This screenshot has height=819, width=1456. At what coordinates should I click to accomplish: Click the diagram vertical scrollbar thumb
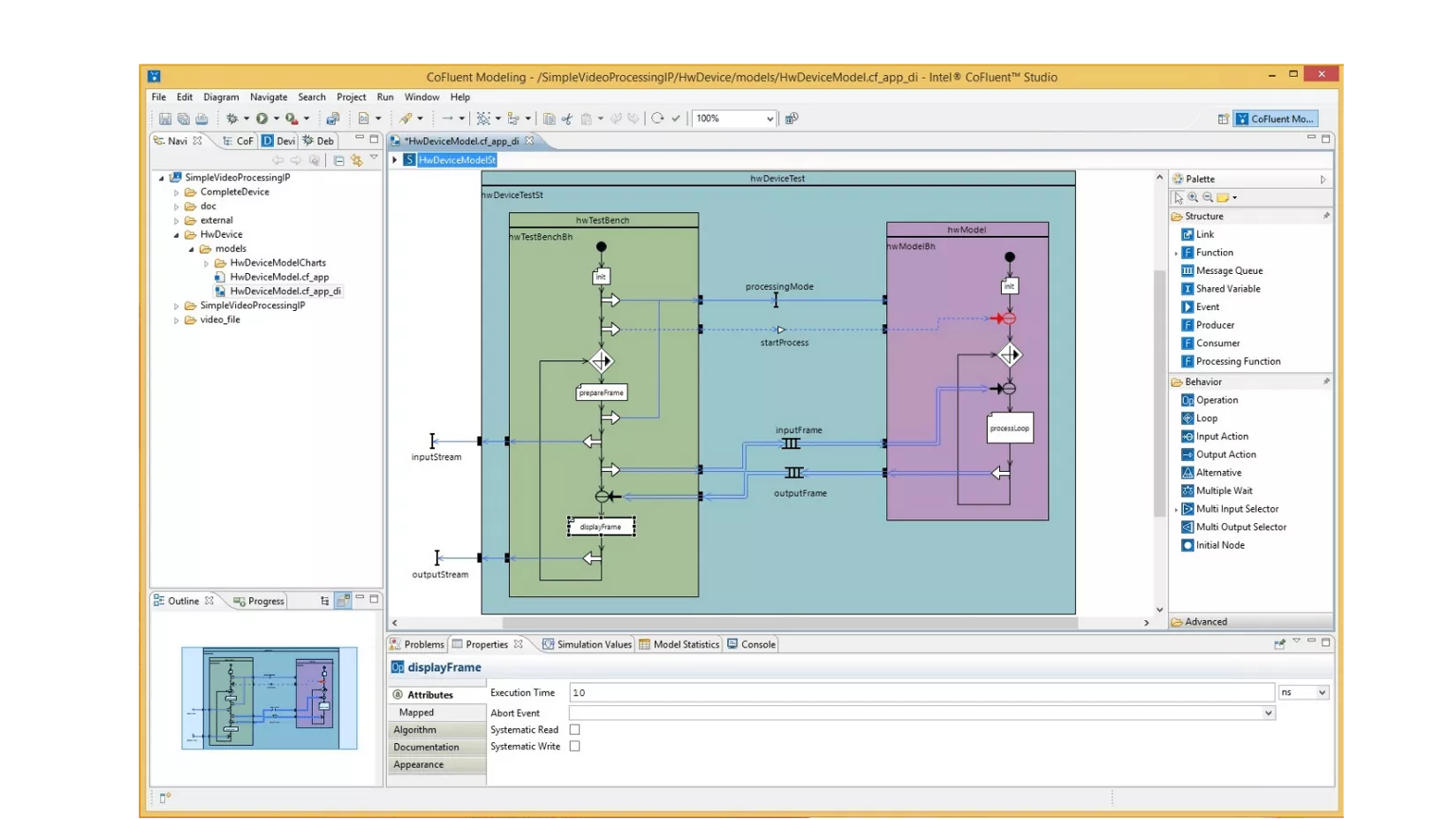pos(1159,393)
